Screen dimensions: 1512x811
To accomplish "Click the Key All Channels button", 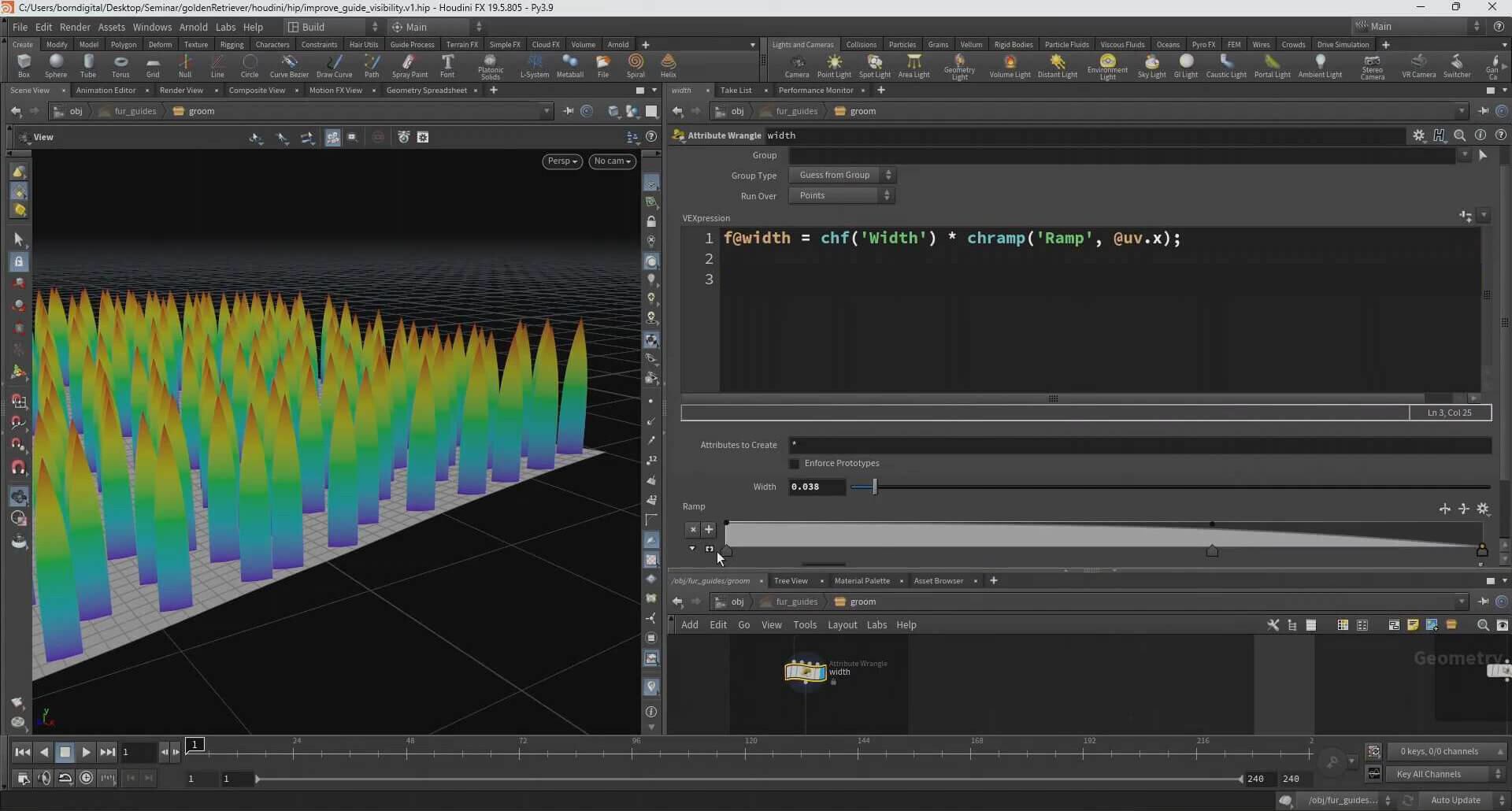I will tap(1429, 774).
